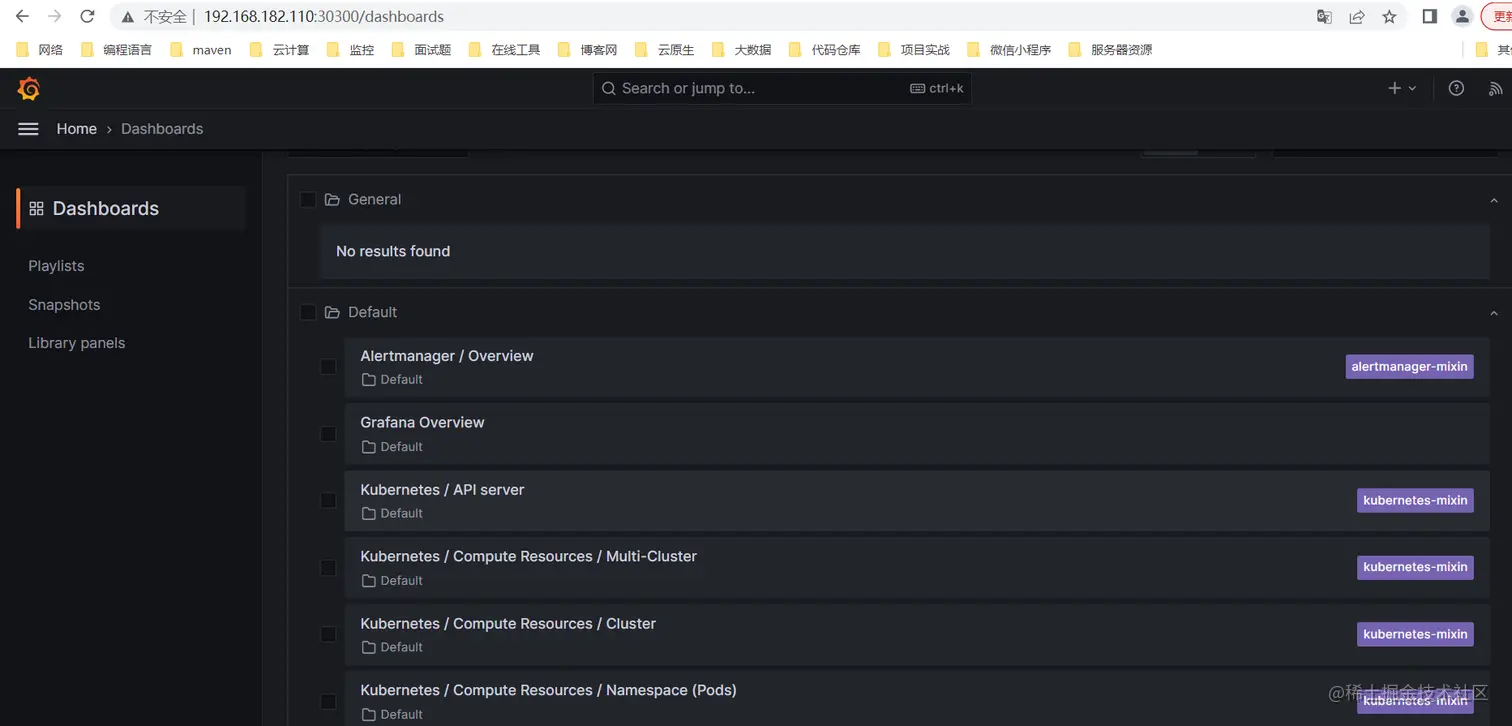Viewport: 1512px width, 726px height.
Task: Open the Playlists sidebar item
Action: pyautogui.click(x=56, y=266)
